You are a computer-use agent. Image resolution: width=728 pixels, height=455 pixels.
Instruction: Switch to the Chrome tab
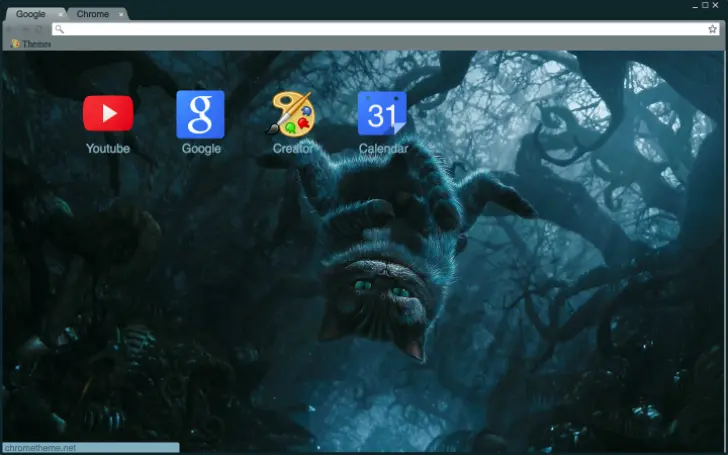coord(92,14)
